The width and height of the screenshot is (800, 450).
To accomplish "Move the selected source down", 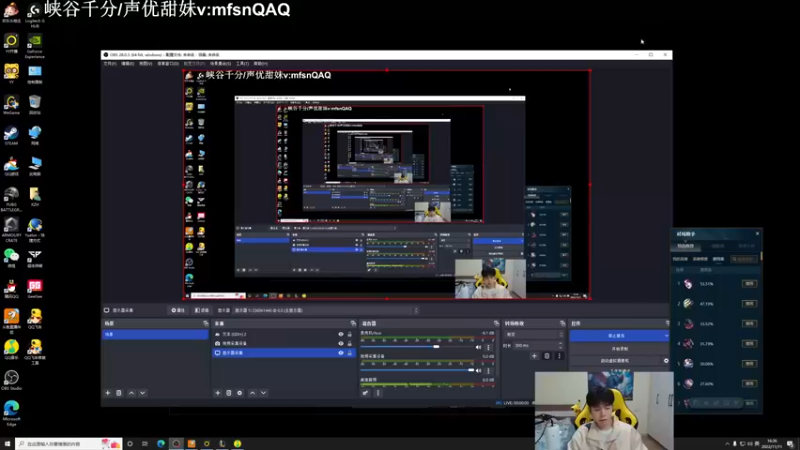I will click(264, 393).
